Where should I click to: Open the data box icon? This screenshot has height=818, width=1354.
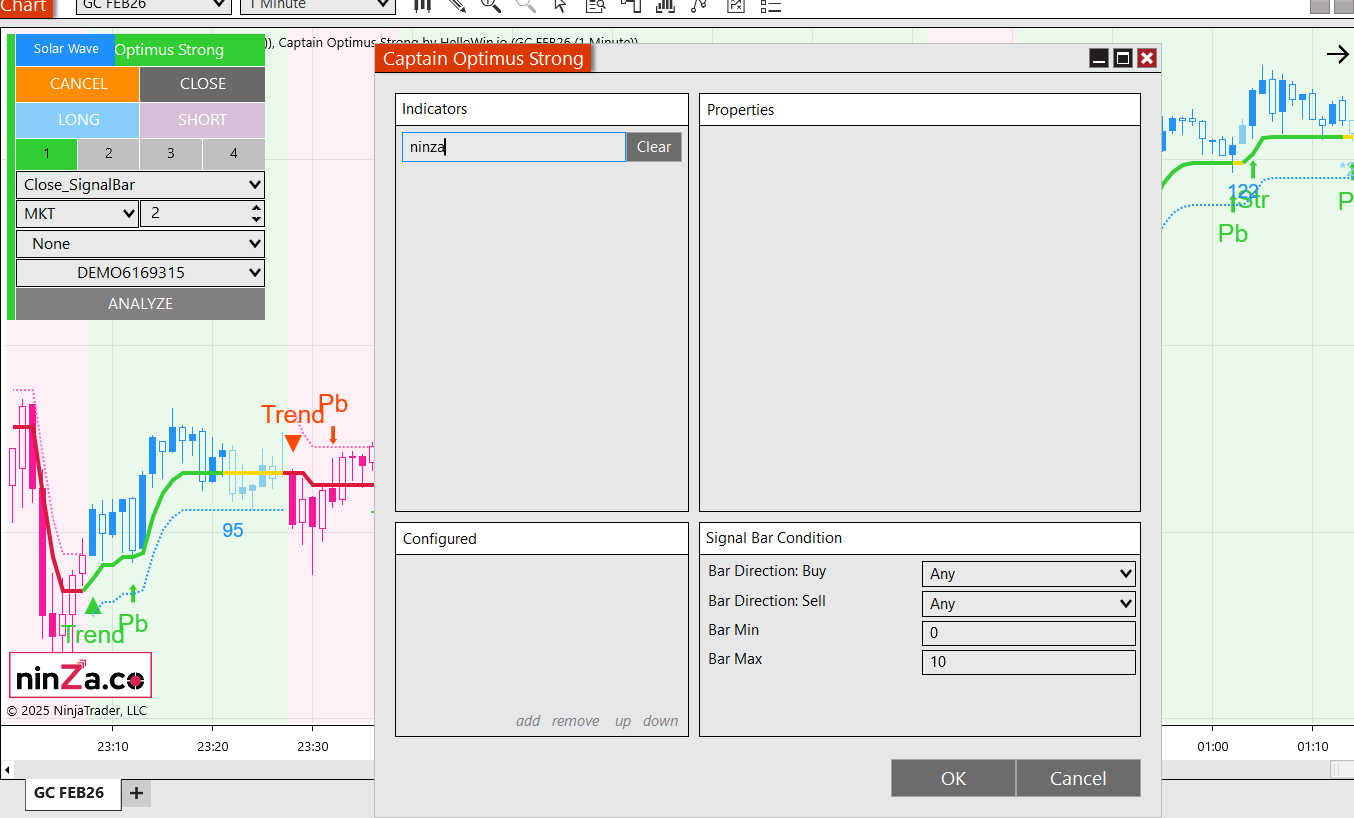[x=596, y=6]
